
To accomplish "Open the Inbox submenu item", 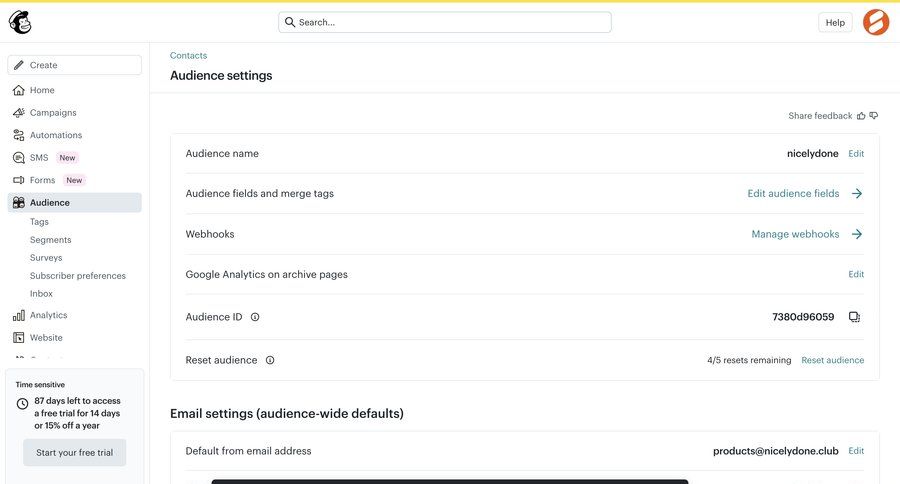I will 41,293.
